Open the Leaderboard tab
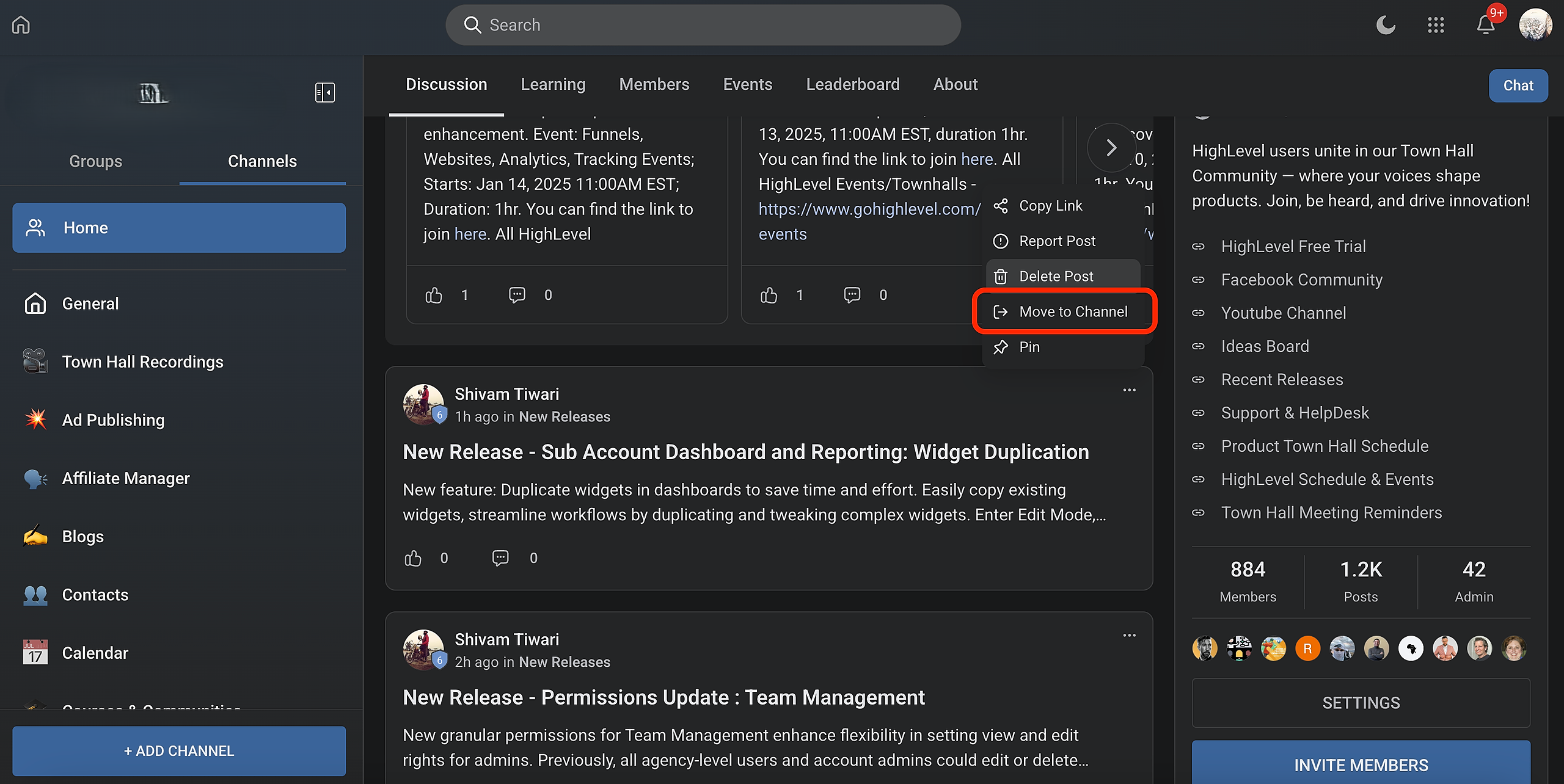Viewport: 1564px width, 784px height. coord(853,84)
